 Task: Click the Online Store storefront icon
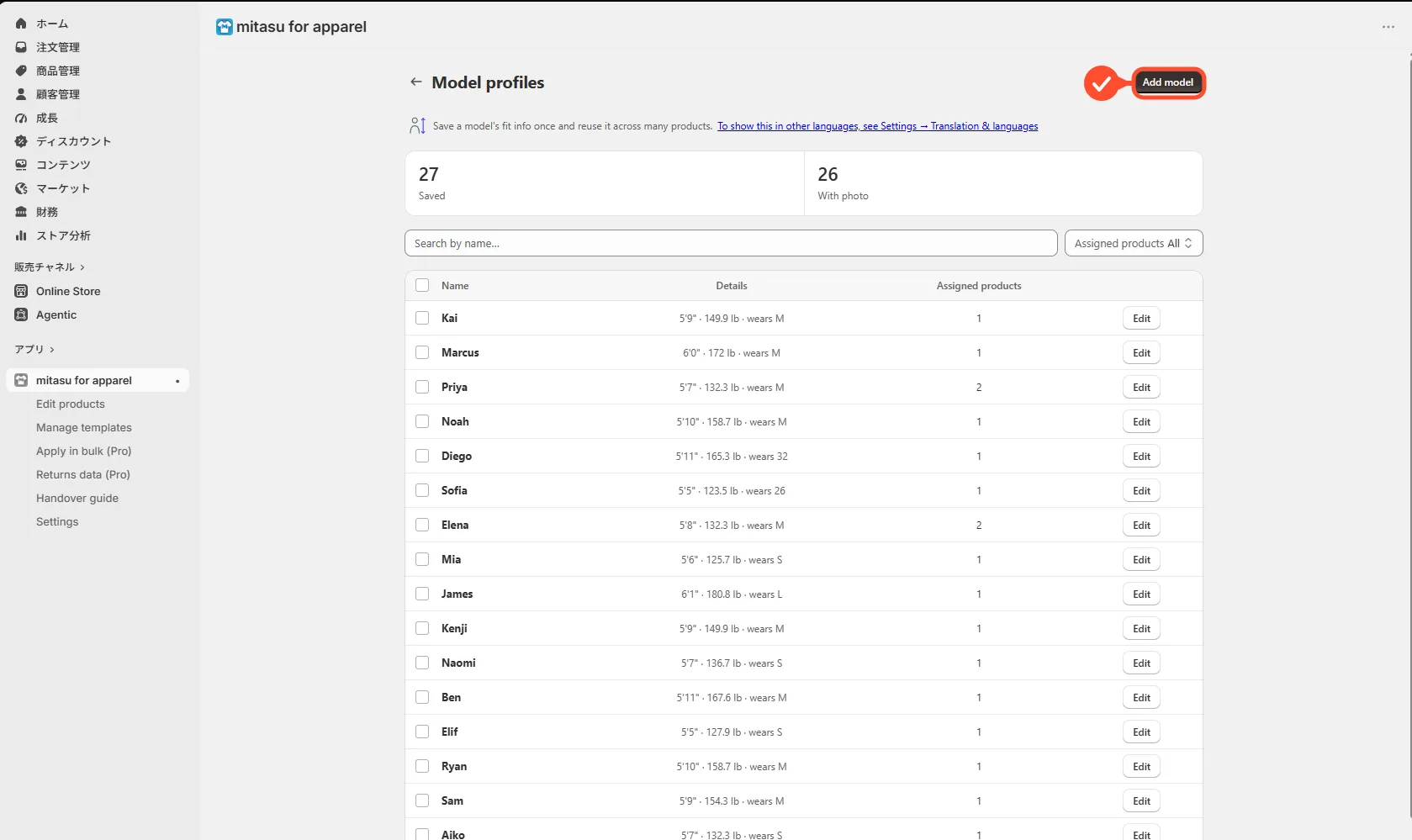[x=21, y=291]
